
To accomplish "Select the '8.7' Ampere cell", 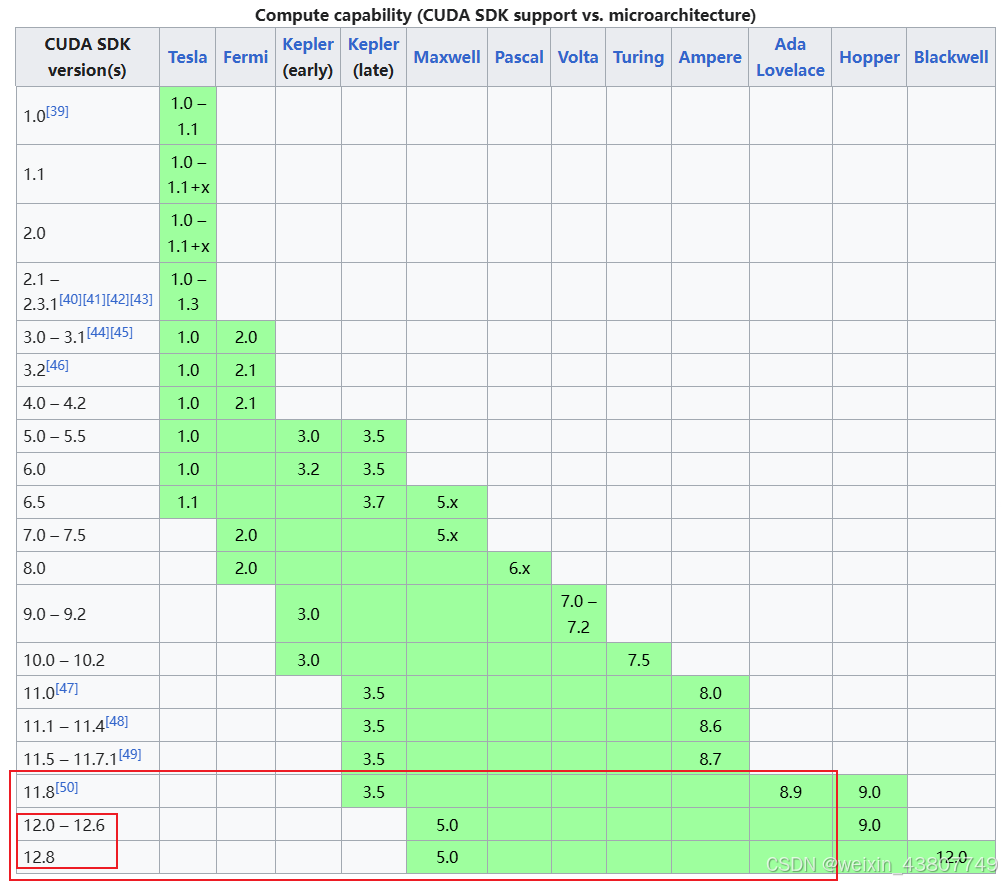I will click(710, 759).
